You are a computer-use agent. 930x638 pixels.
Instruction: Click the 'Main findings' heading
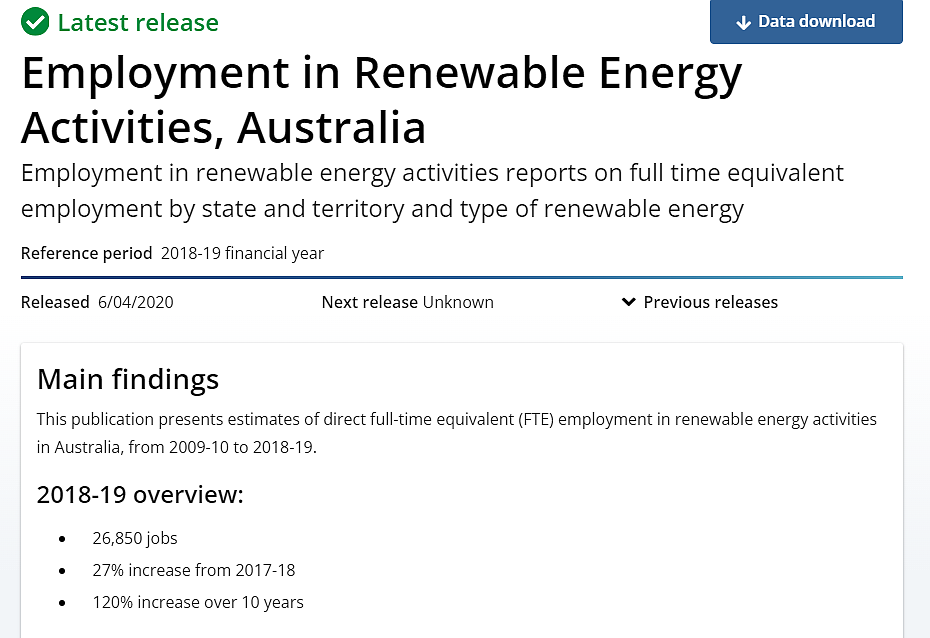128,379
